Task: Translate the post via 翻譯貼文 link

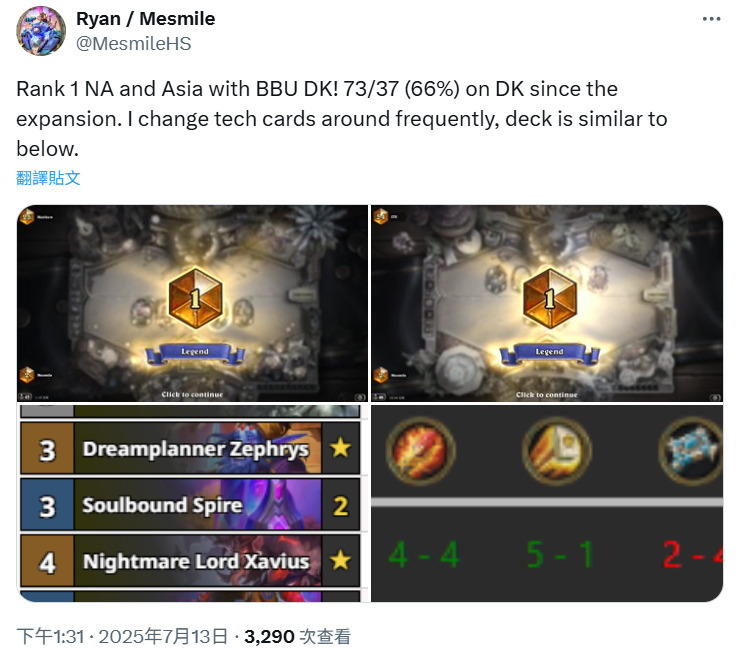Action: point(48,178)
